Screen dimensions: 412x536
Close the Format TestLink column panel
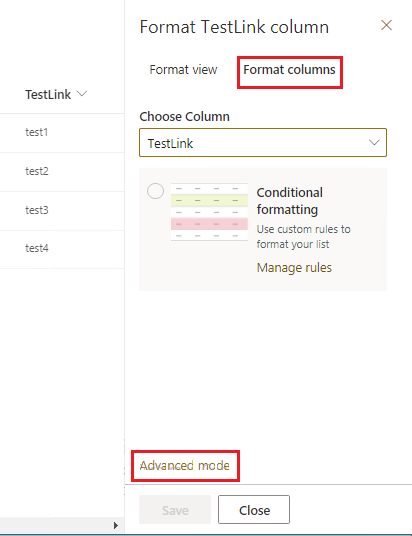[386, 25]
